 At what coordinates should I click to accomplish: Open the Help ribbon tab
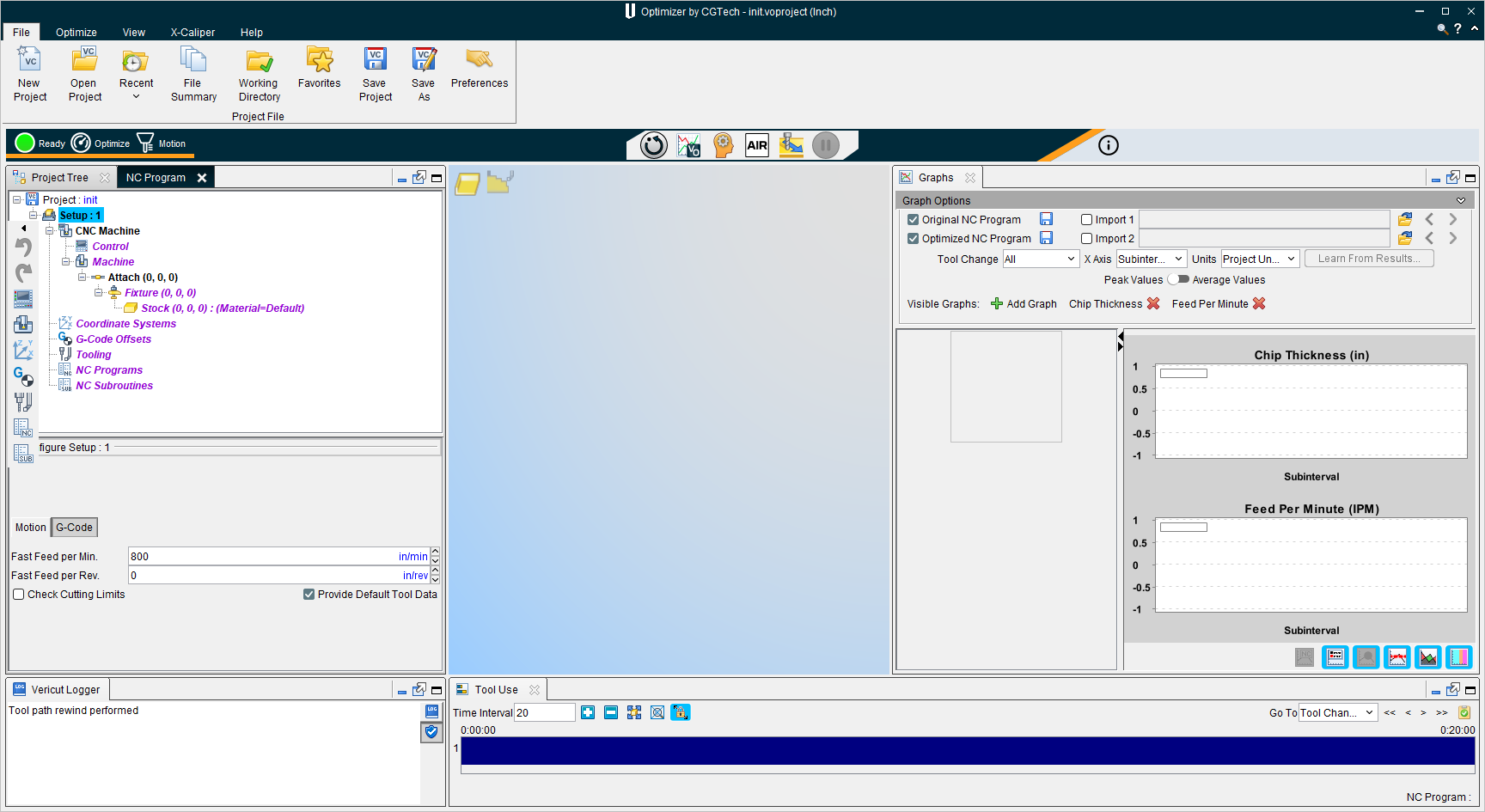[252, 33]
